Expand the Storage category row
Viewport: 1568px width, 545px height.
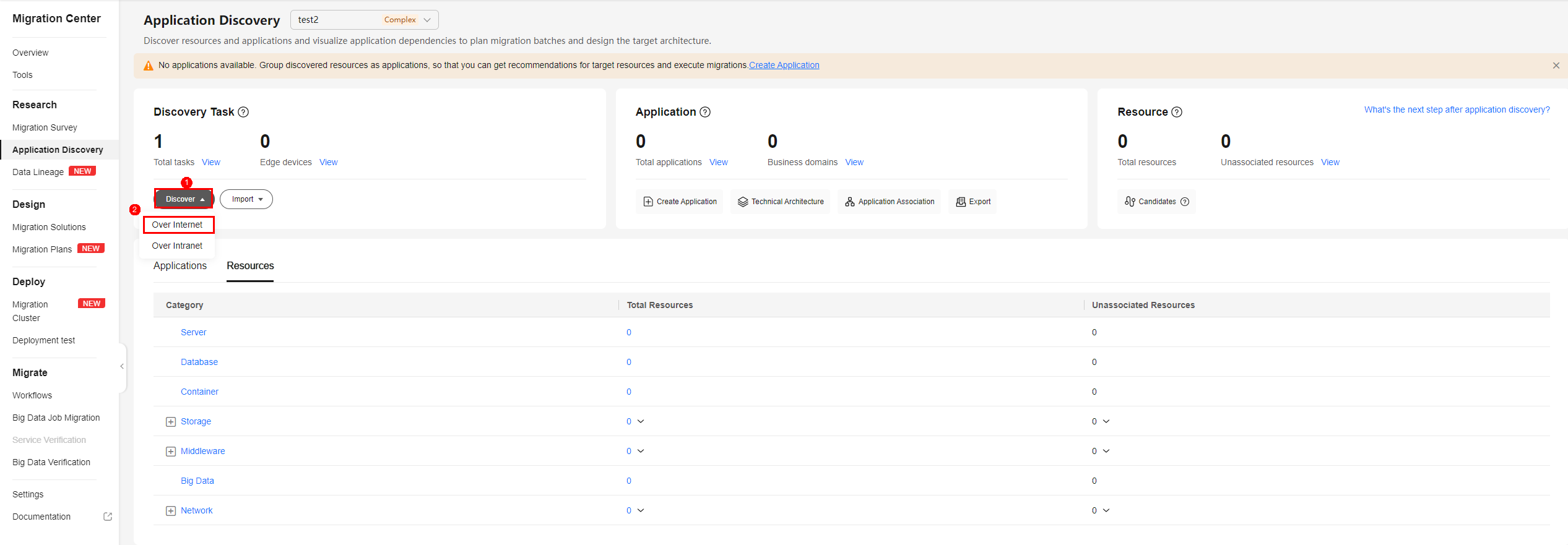171,422
